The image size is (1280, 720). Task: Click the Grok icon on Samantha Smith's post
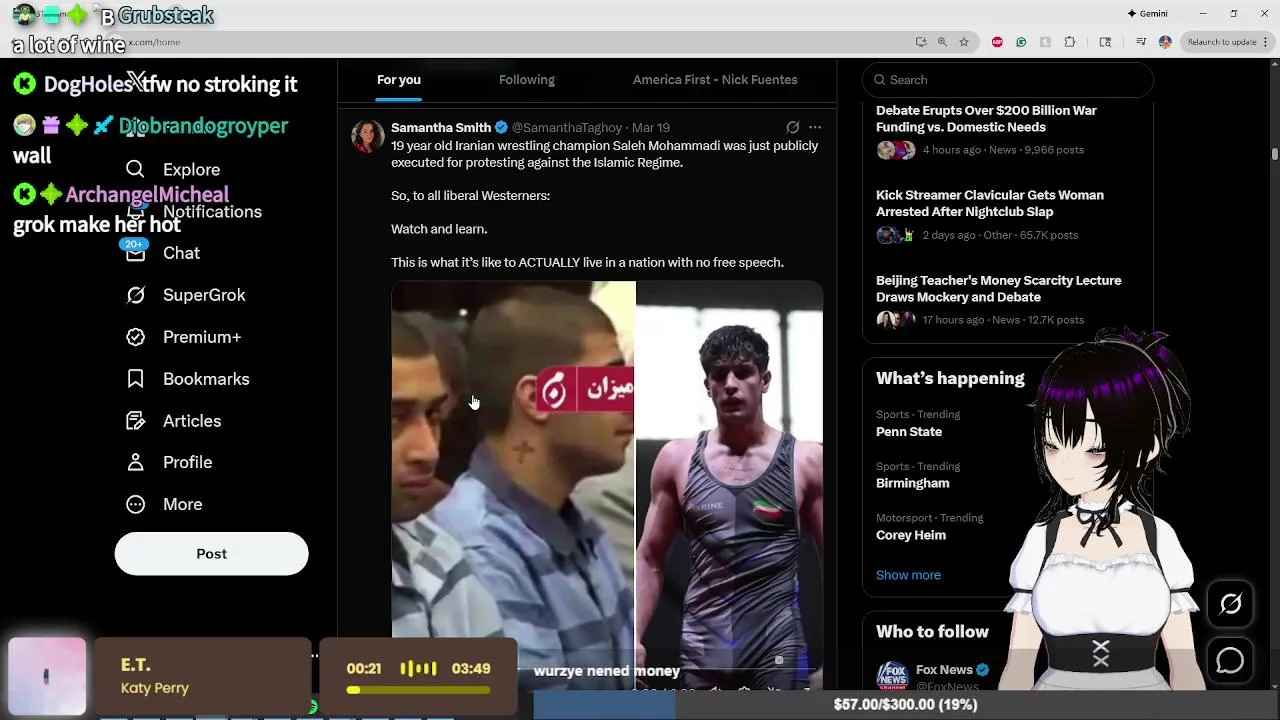792,127
